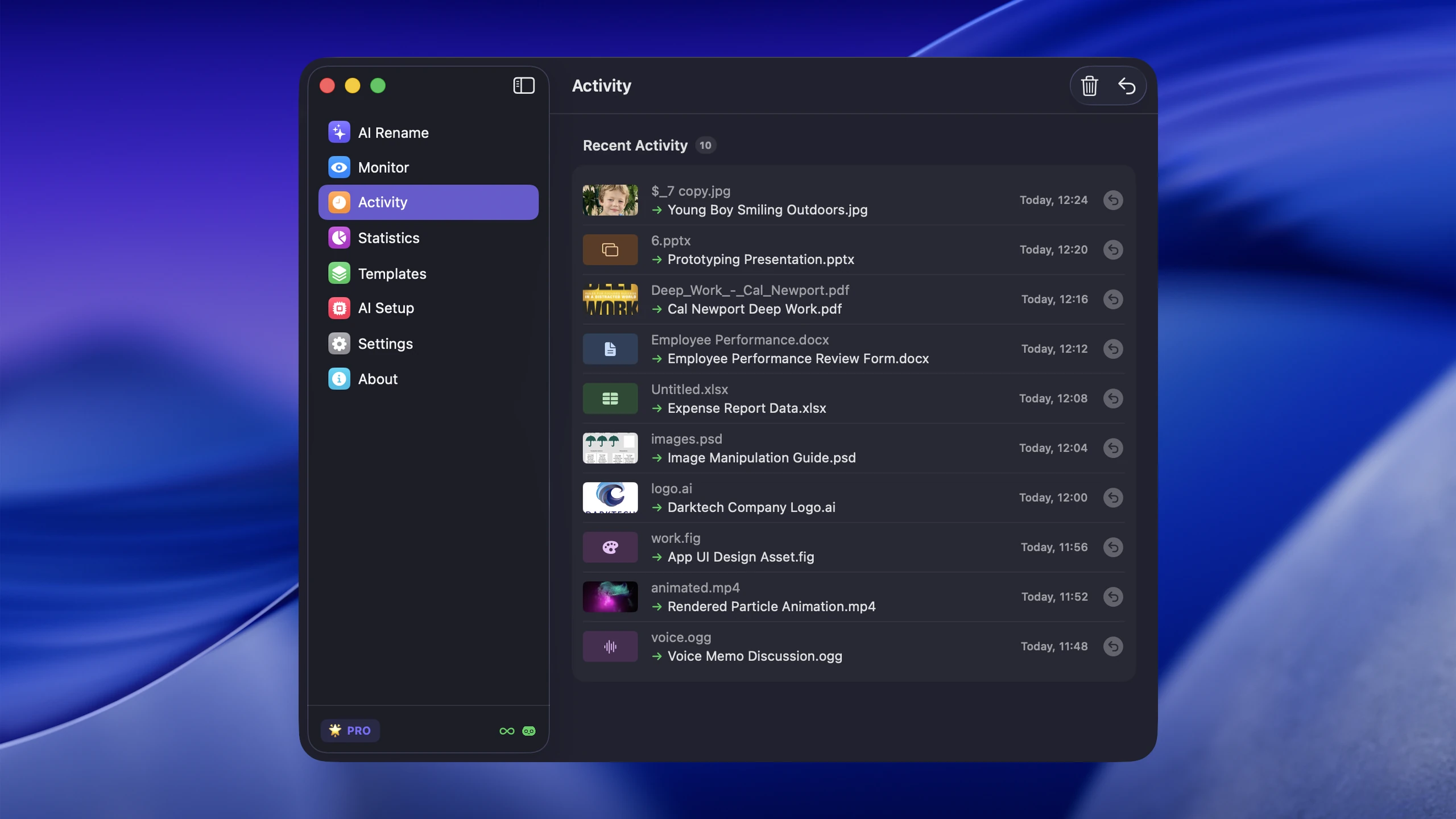Click the Activity title in the header
This screenshot has height=819, width=1456.
click(x=601, y=86)
